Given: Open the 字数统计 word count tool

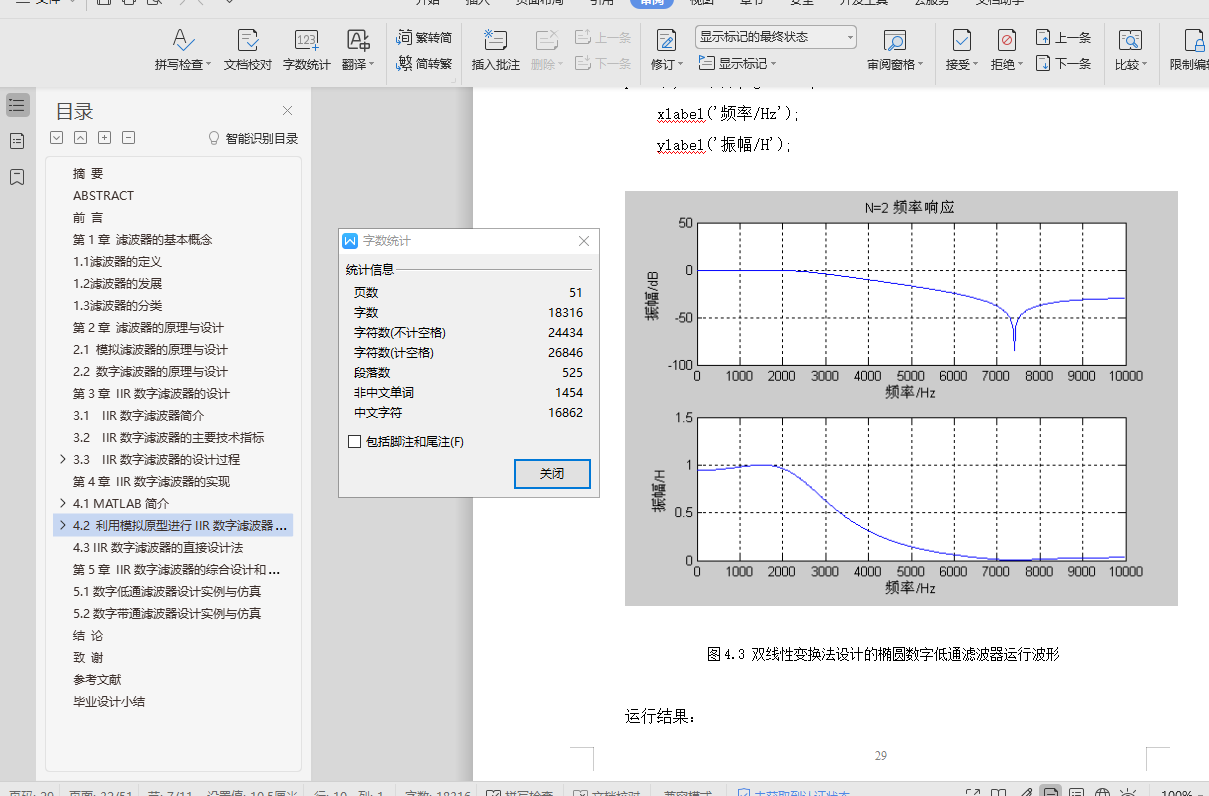Looking at the screenshot, I should [x=307, y=48].
